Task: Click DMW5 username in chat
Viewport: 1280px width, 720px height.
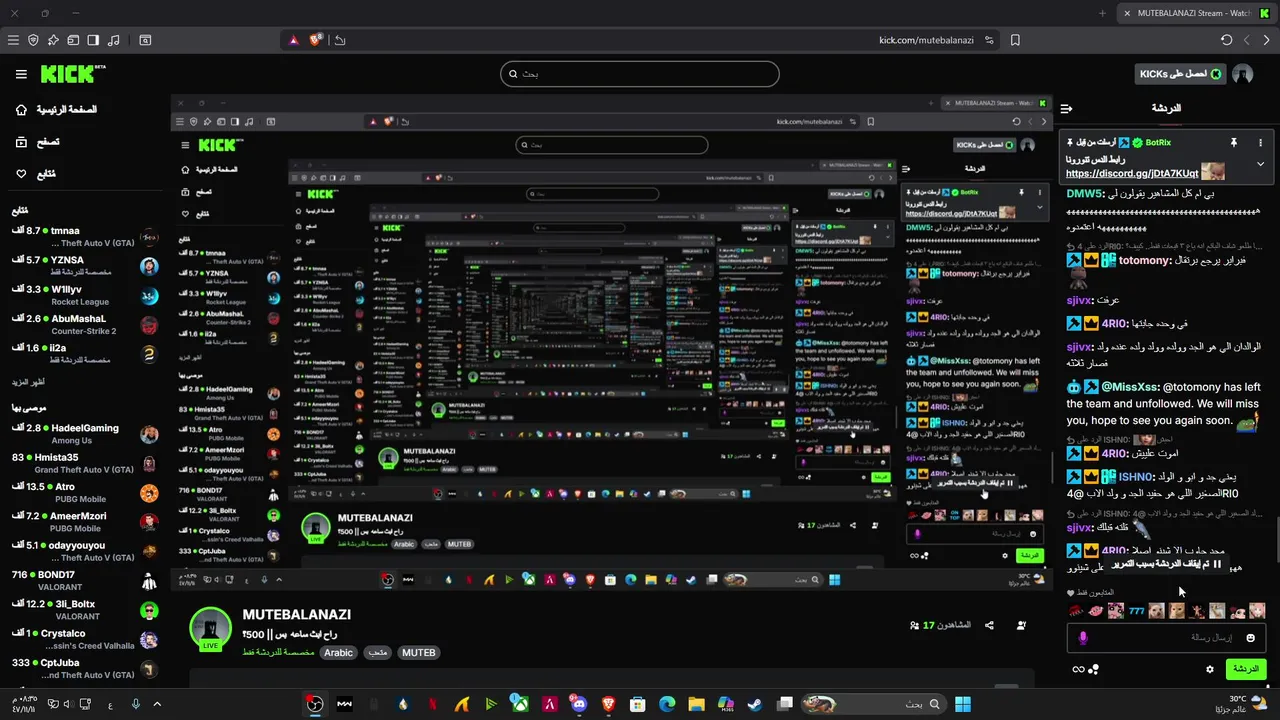Action: pyautogui.click(x=1084, y=194)
